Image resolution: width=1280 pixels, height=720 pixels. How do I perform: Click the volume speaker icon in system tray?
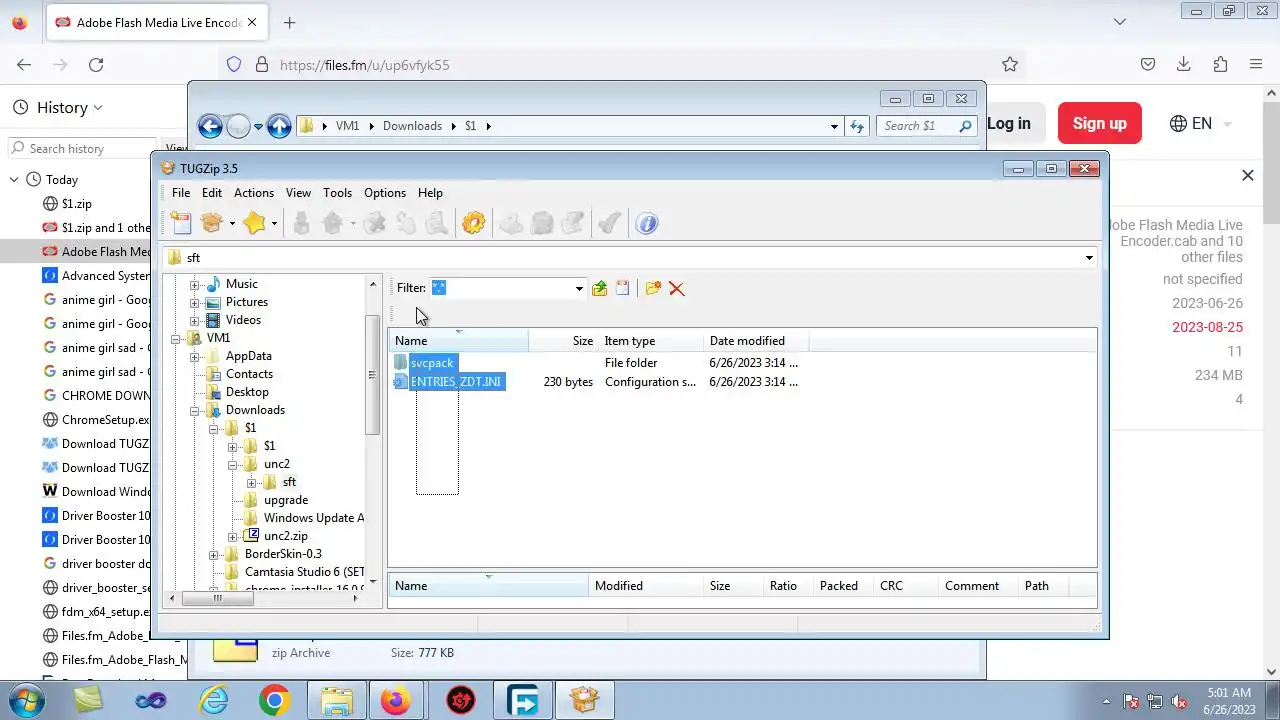pos(1179,702)
